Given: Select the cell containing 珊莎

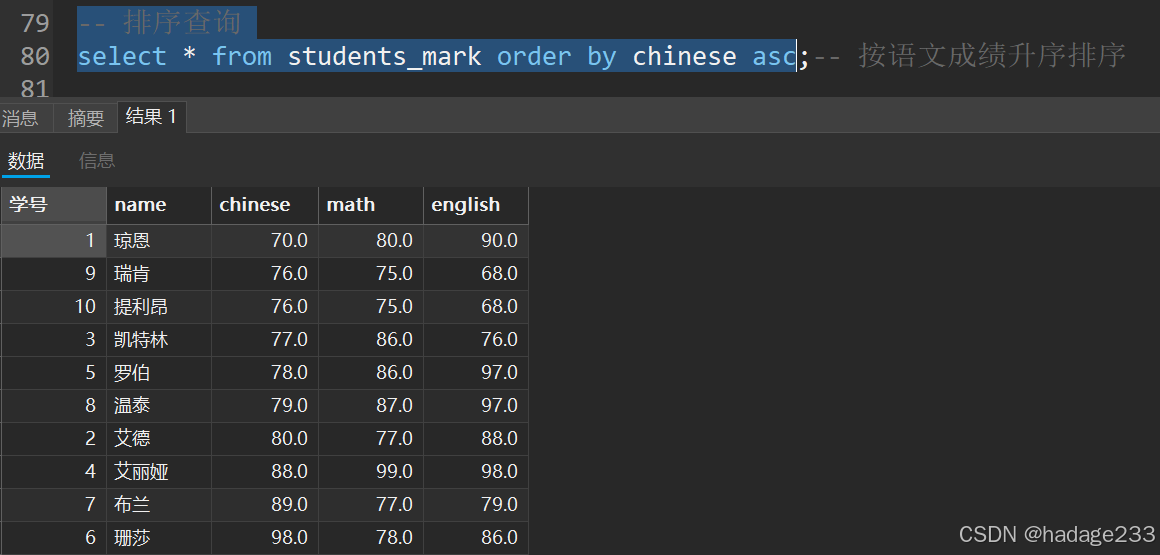Looking at the screenshot, I should click(x=159, y=537).
